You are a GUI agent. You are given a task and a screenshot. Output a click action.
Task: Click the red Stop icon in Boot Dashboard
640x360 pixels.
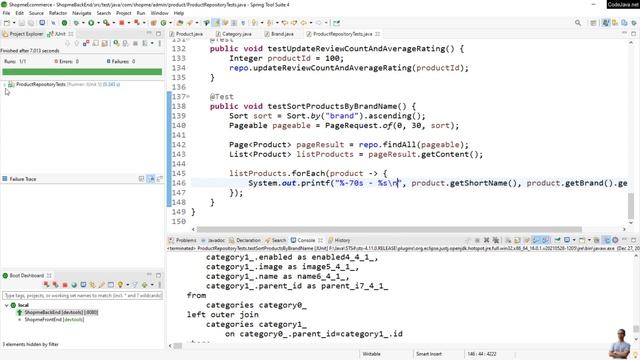pyautogui.click(x=65, y=284)
